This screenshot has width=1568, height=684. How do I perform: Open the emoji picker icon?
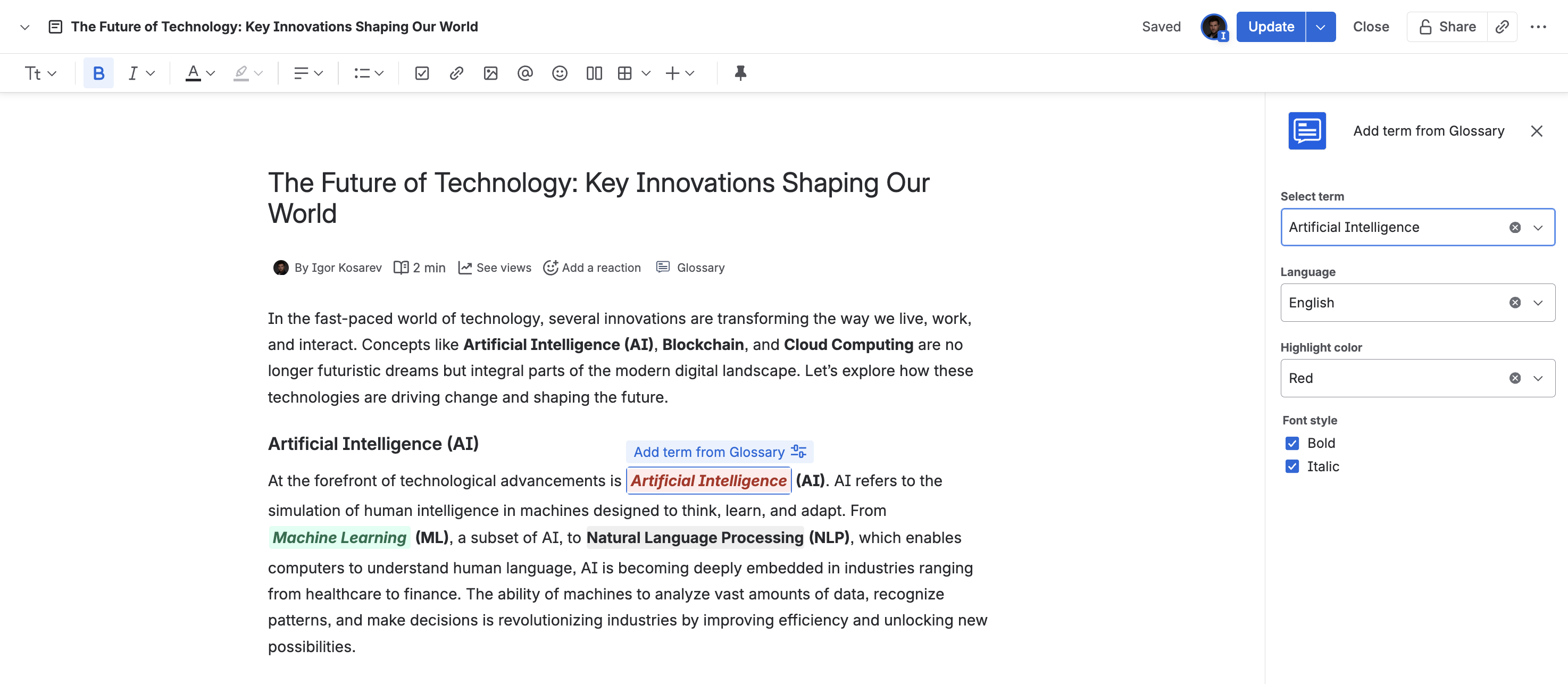pos(560,73)
